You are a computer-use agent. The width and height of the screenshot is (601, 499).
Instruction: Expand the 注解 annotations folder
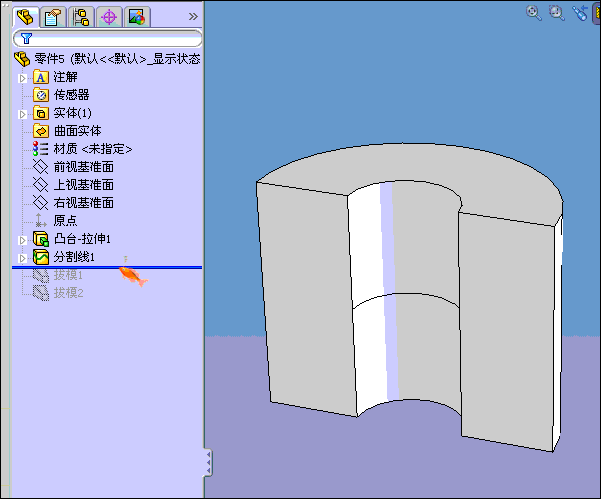23,78
